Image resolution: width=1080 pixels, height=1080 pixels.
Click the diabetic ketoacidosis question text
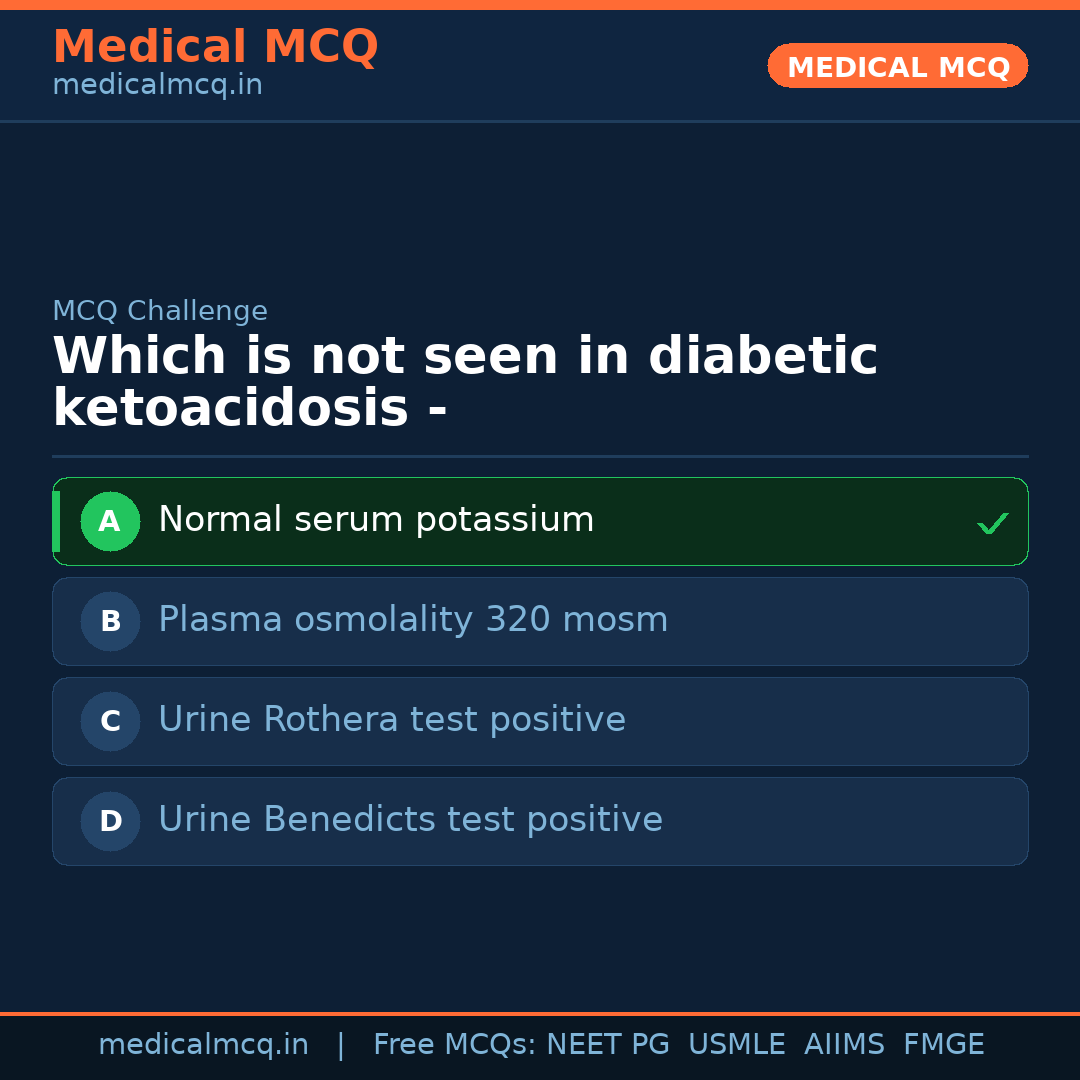coord(464,382)
